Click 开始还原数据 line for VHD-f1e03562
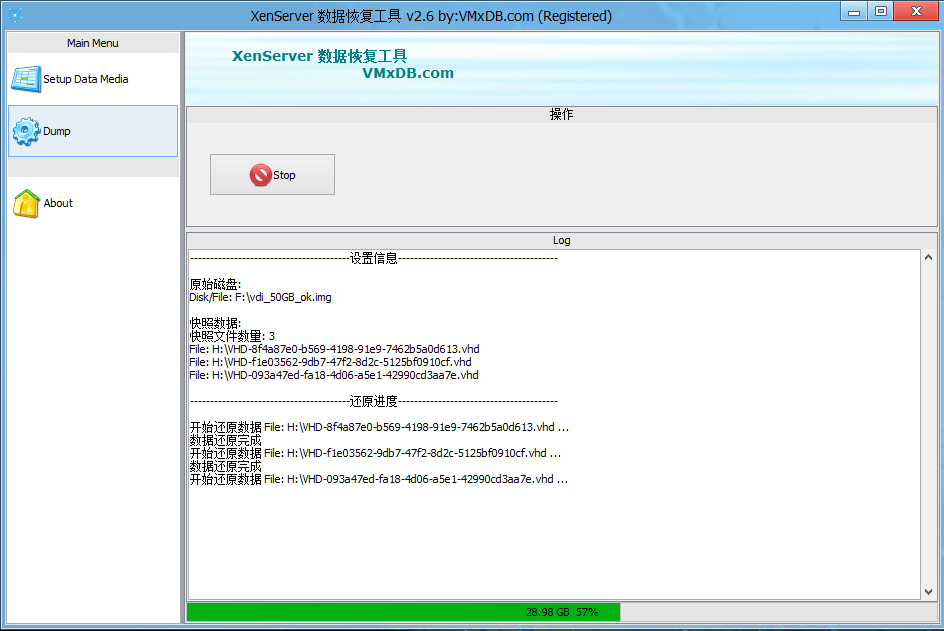Viewport: 944px width, 631px height. (376, 453)
